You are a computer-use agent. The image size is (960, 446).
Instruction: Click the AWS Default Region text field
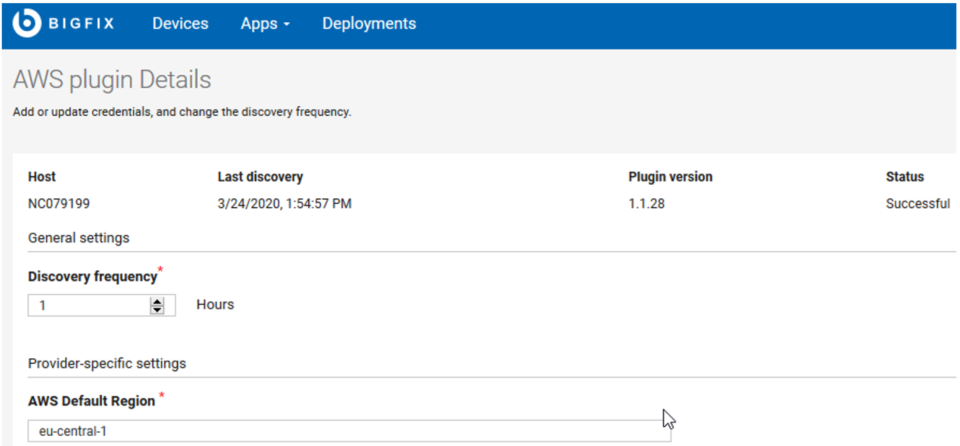(350, 431)
